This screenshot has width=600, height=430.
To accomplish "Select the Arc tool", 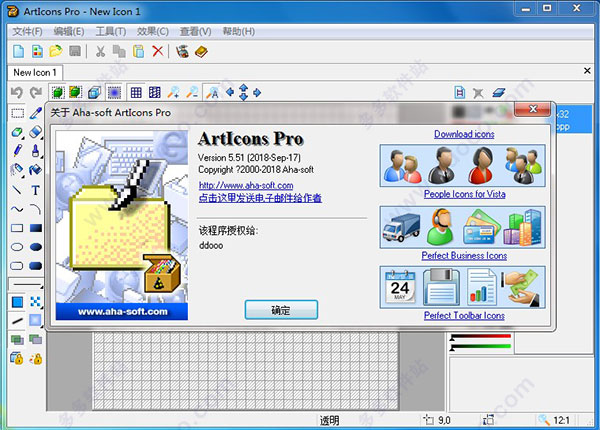I will pyautogui.click(x=36, y=209).
